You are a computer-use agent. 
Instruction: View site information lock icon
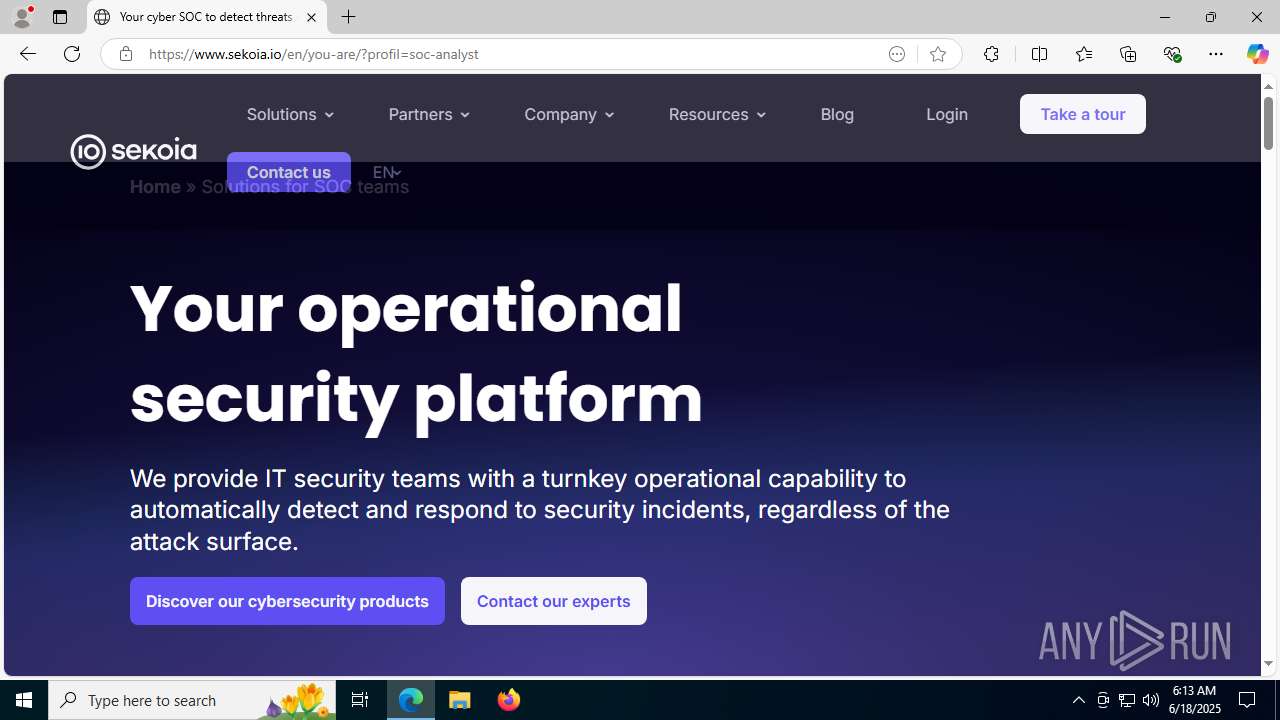(125, 54)
